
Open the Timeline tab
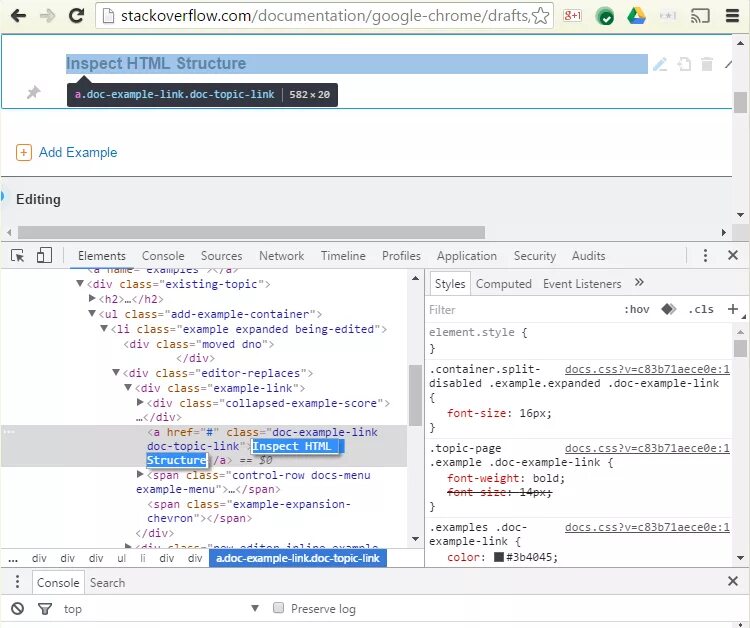(x=343, y=256)
